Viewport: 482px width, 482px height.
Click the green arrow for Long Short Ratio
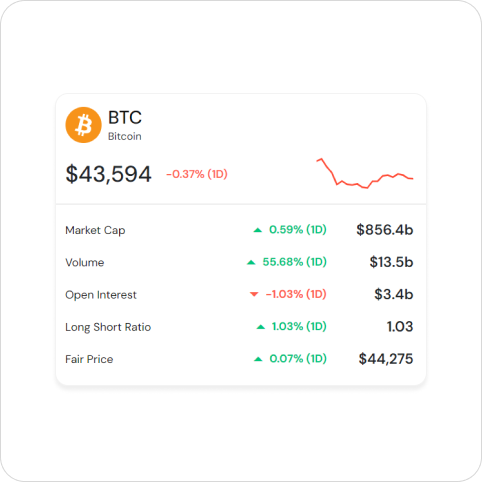(261, 327)
